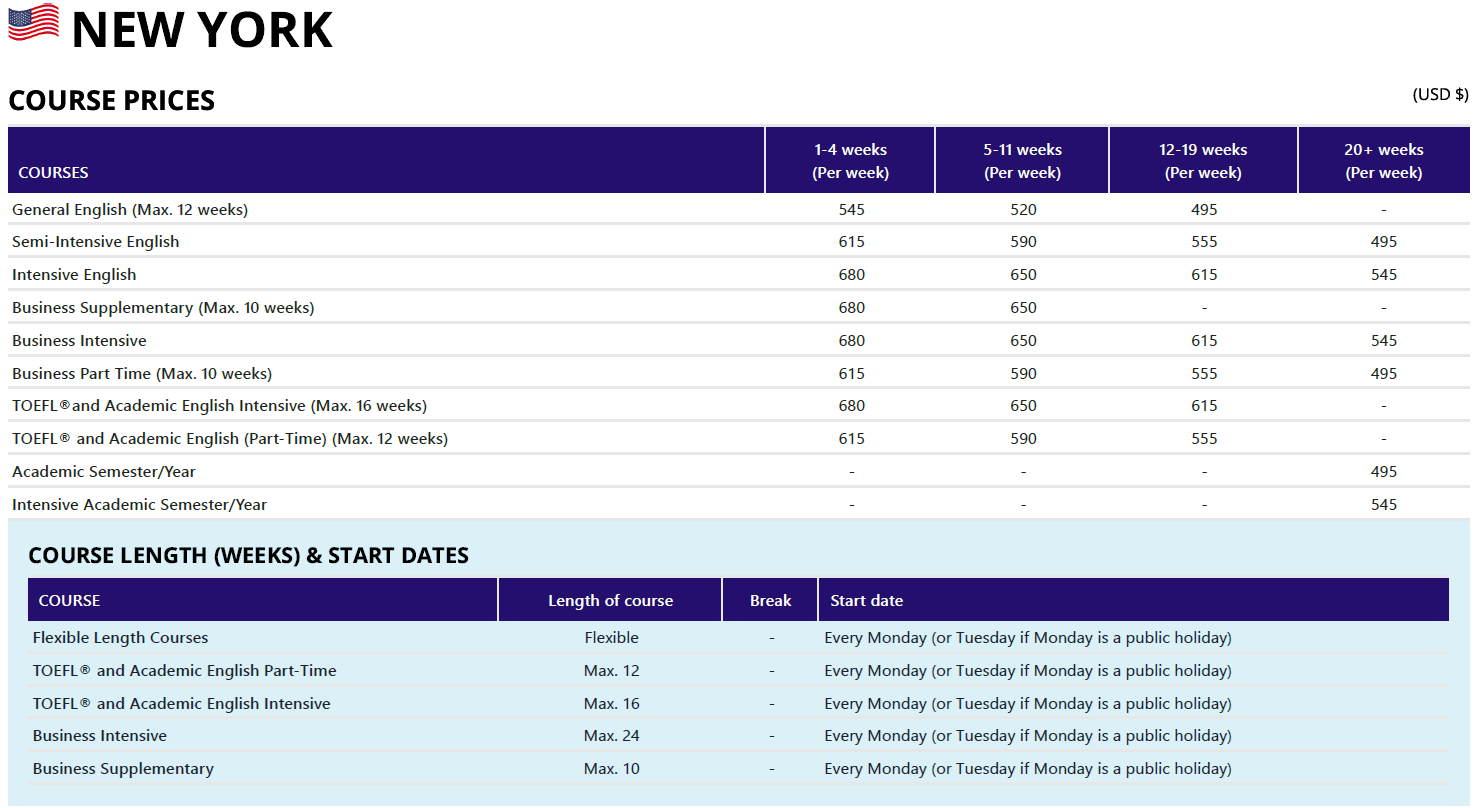Click Business Part Time (Max. 10 weeks)
The width and height of the screenshot is (1475, 808).
pos(142,373)
